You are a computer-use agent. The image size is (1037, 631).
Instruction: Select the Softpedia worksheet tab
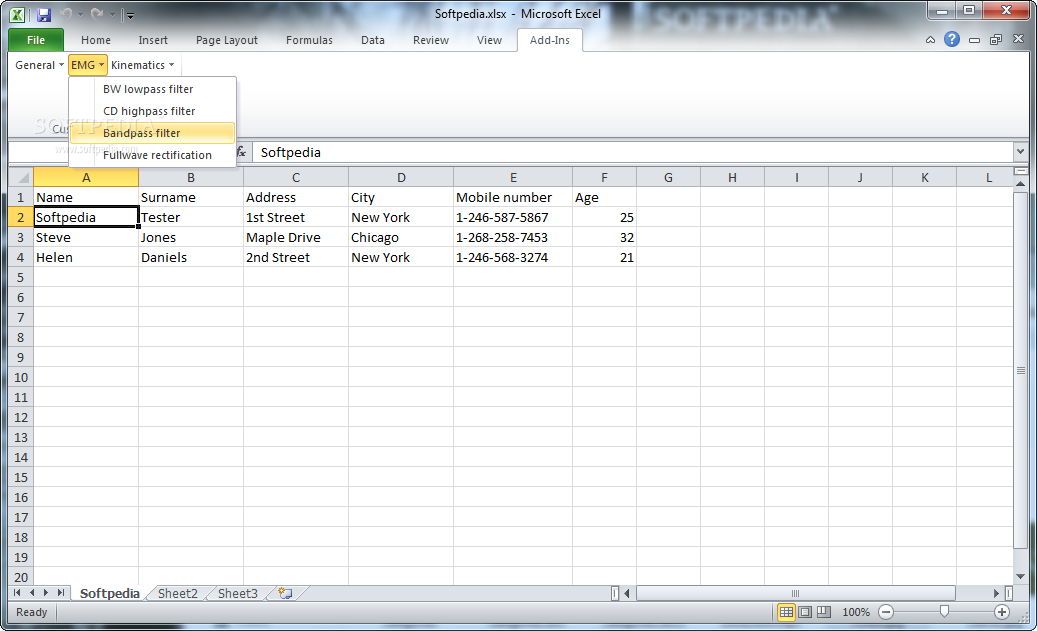click(x=110, y=593)
